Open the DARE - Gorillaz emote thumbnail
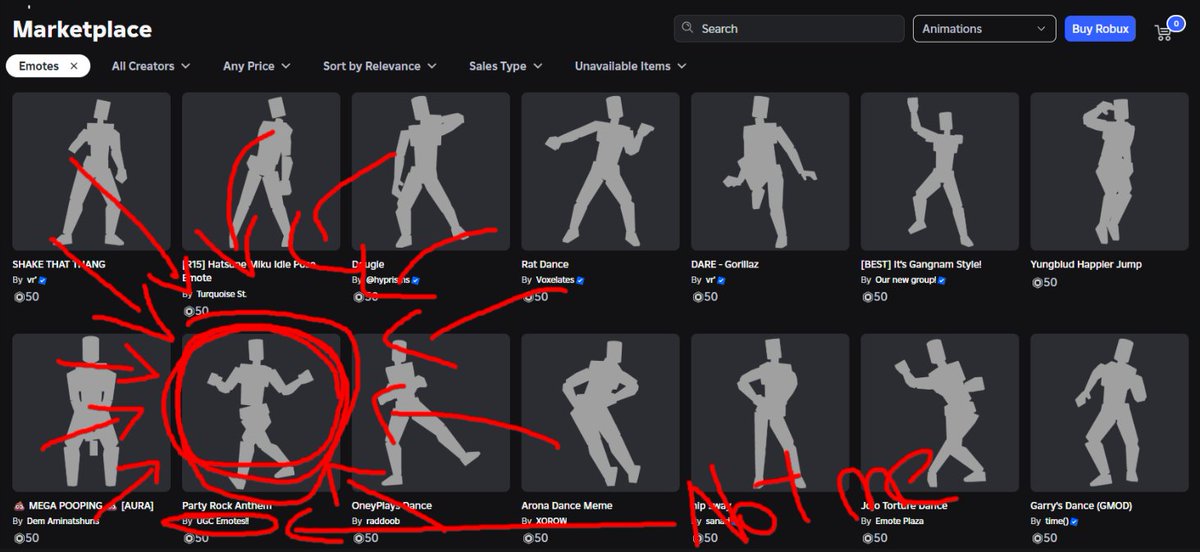 [x=770, y=172]
